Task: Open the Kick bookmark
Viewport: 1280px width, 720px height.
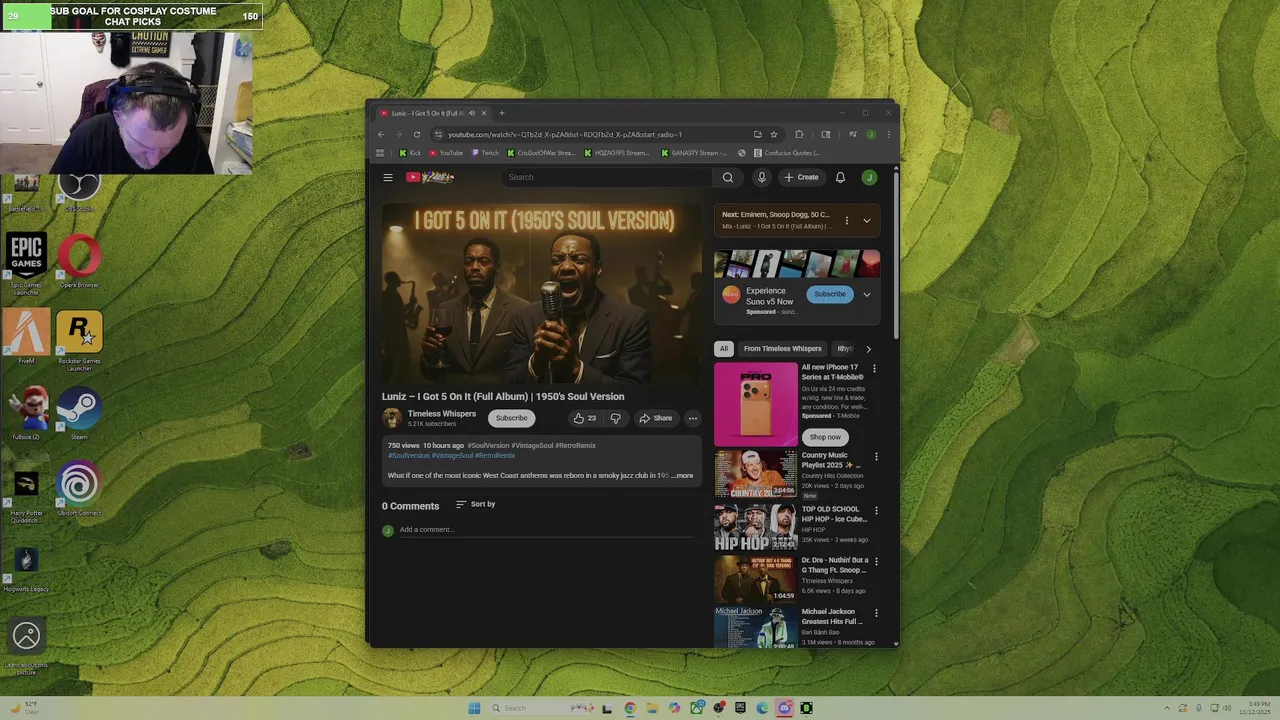Action: (409, 153)
